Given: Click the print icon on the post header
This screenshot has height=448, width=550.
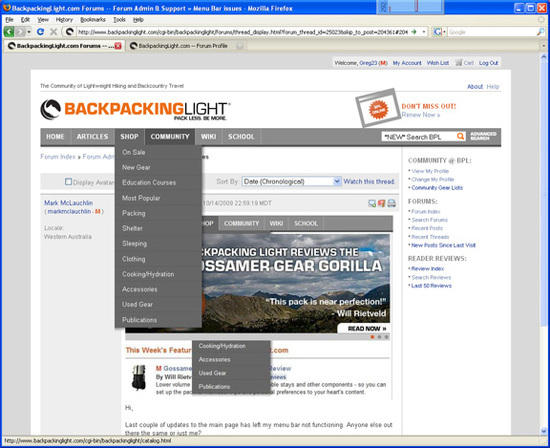Looking at the screenshot, I should tap(391, 203).
